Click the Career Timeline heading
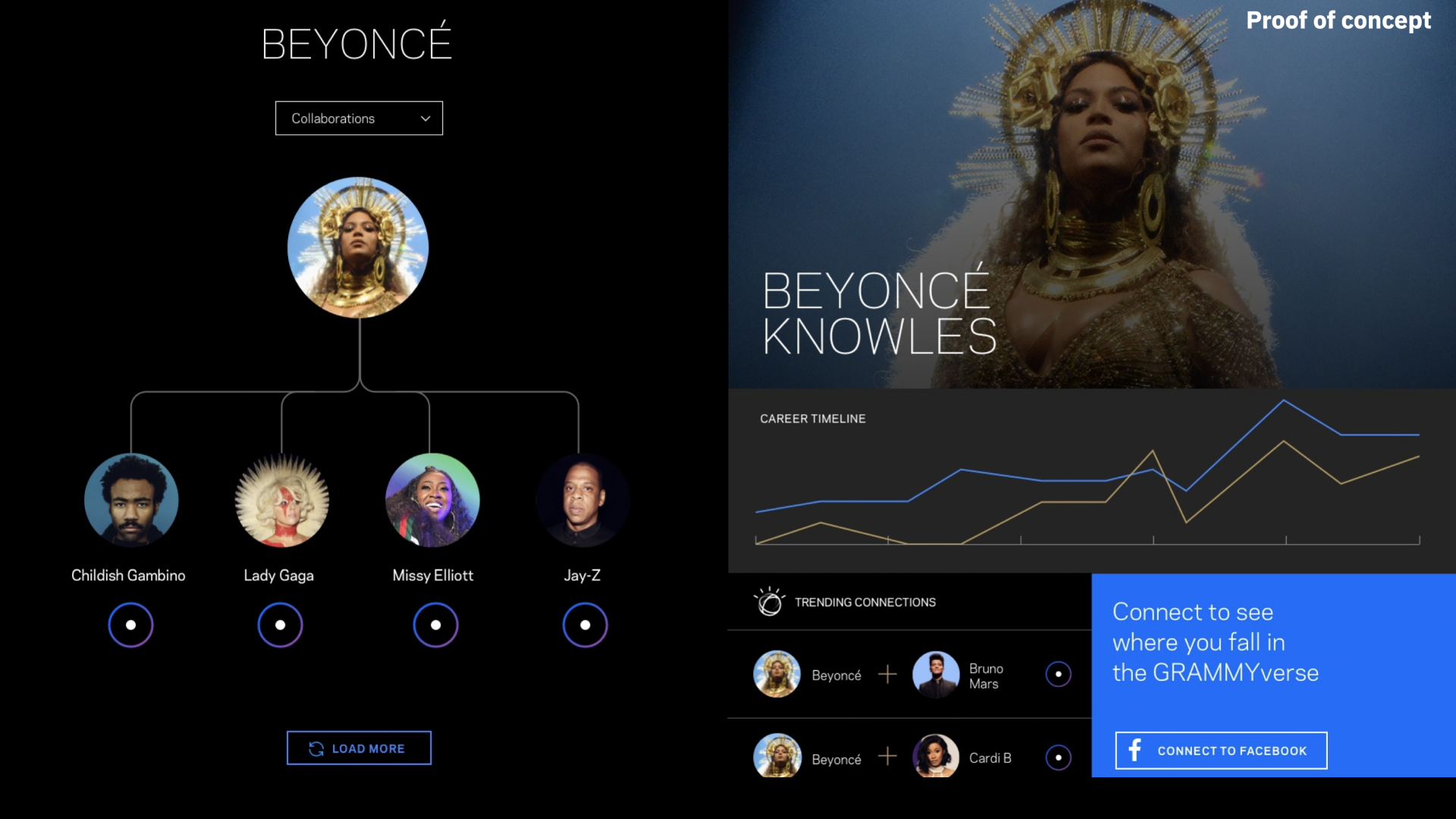Image resolution: width=1456 pixels, height=819 pixels. coord(812,419)
